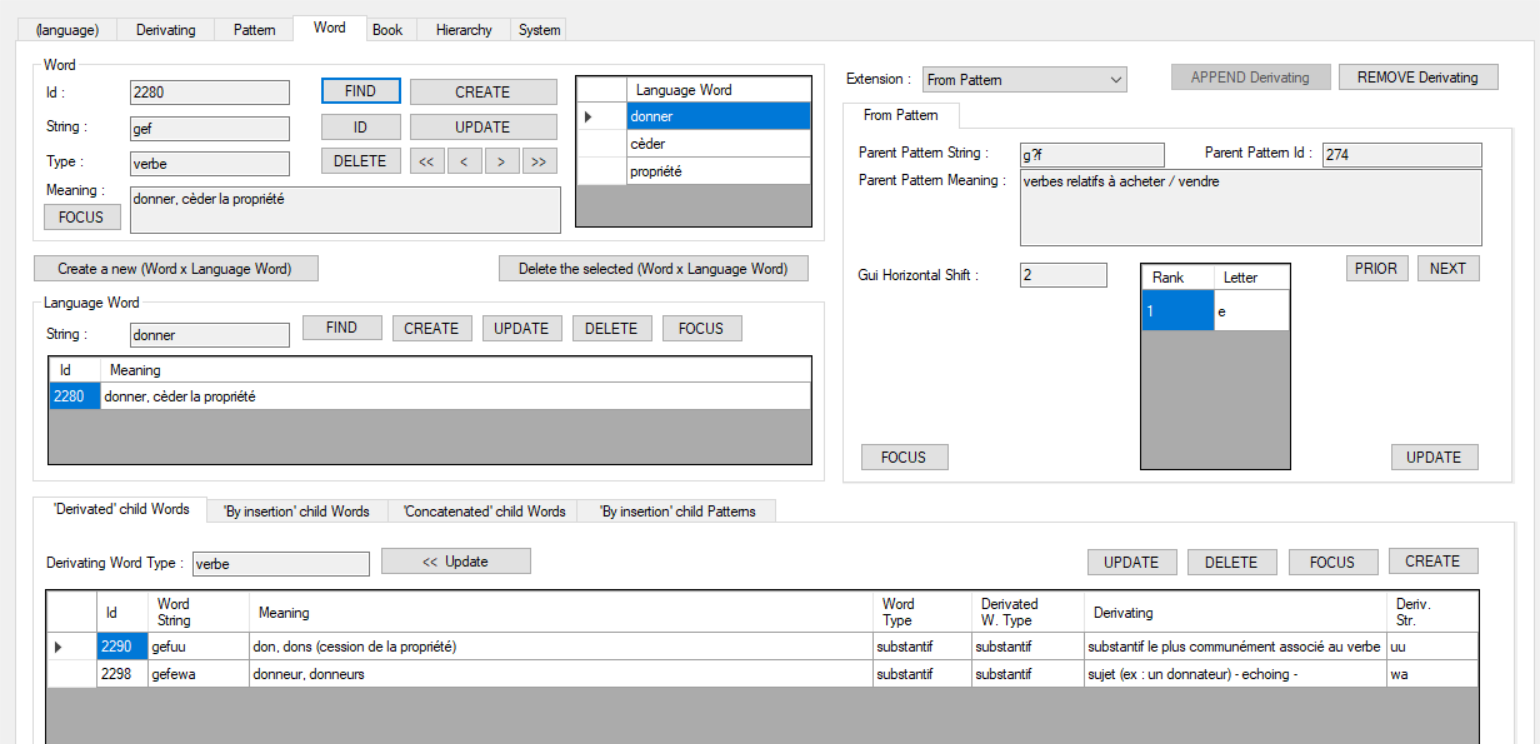1540x744 pixels.
Task: Click inside the Gui Horizontal Shift field
Action: point(1062,275)
